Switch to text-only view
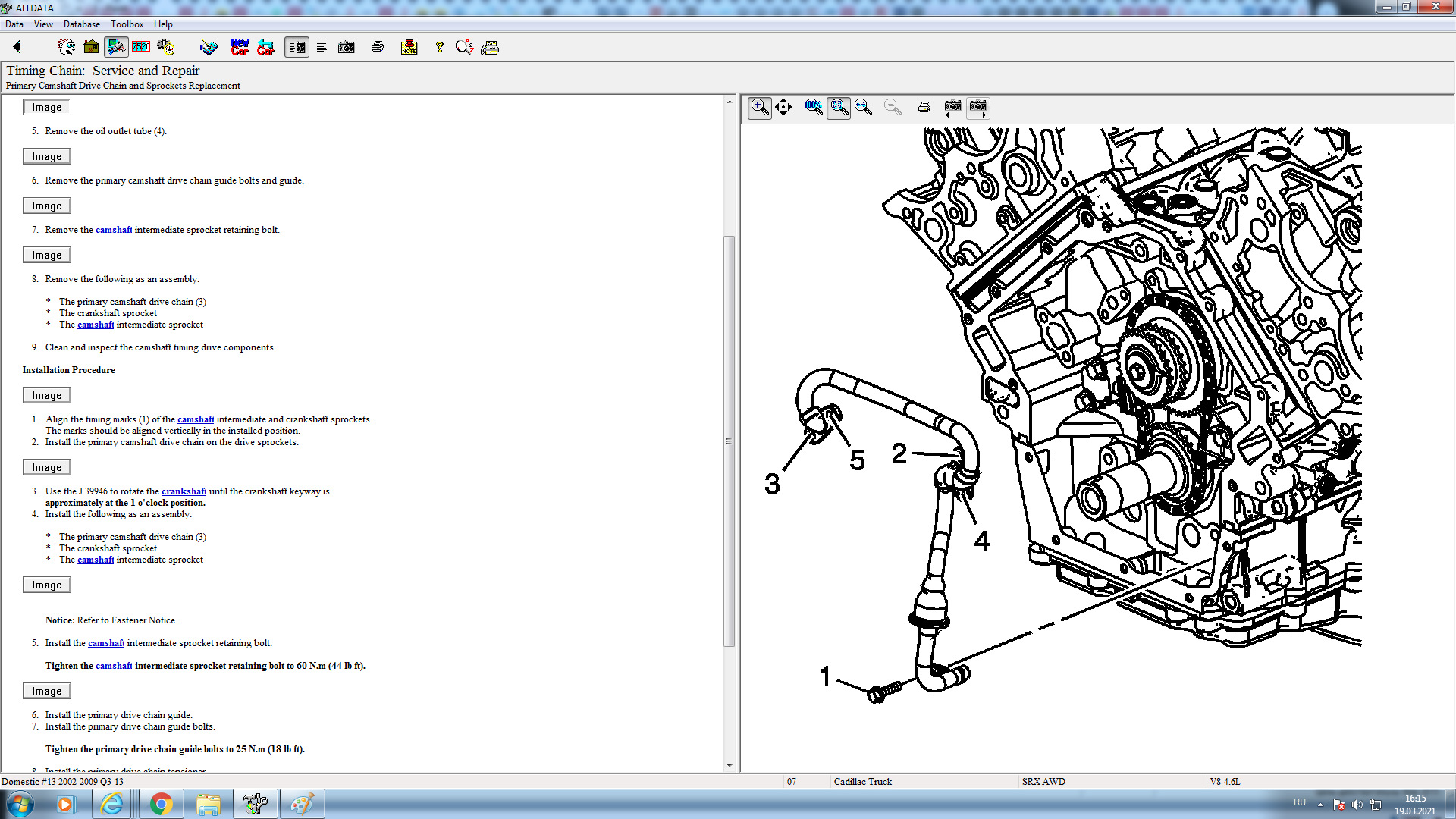This screenshot has height=819, width=1456. pyautogui.click(x=322, y=47)
